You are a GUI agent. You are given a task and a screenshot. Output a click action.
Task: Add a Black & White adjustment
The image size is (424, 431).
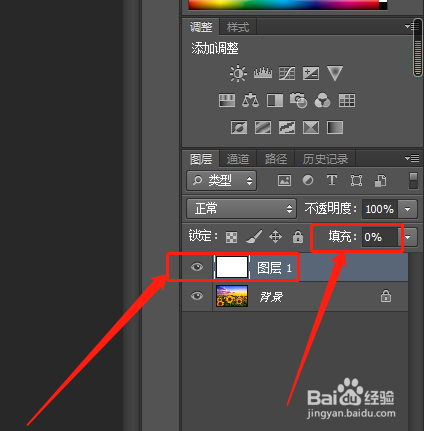(x=275, y=100)
